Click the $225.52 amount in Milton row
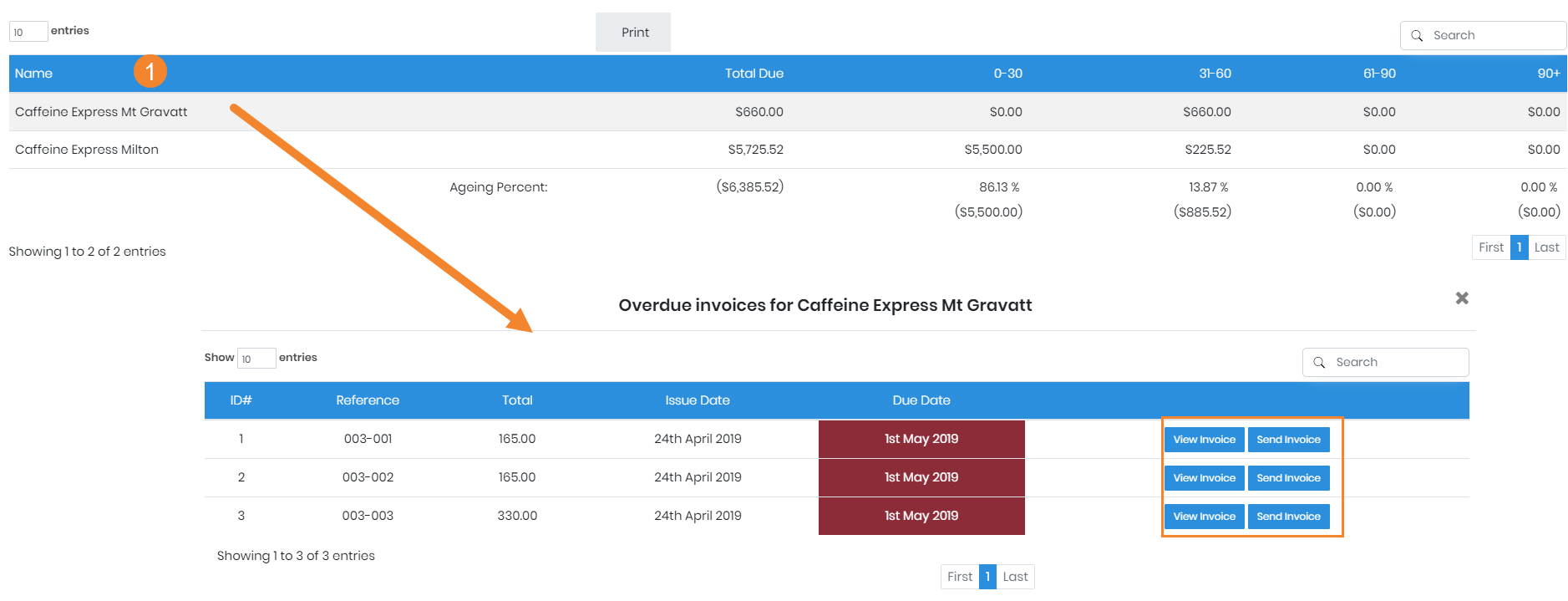The height and width of the screenshot is (601, 1568). click(1207, 150)
